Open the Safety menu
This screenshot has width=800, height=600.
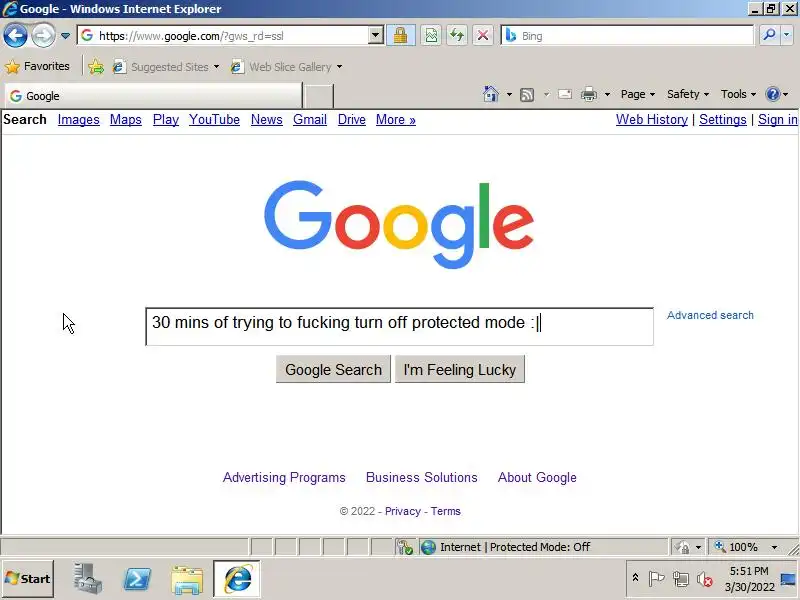click(688, 94)
